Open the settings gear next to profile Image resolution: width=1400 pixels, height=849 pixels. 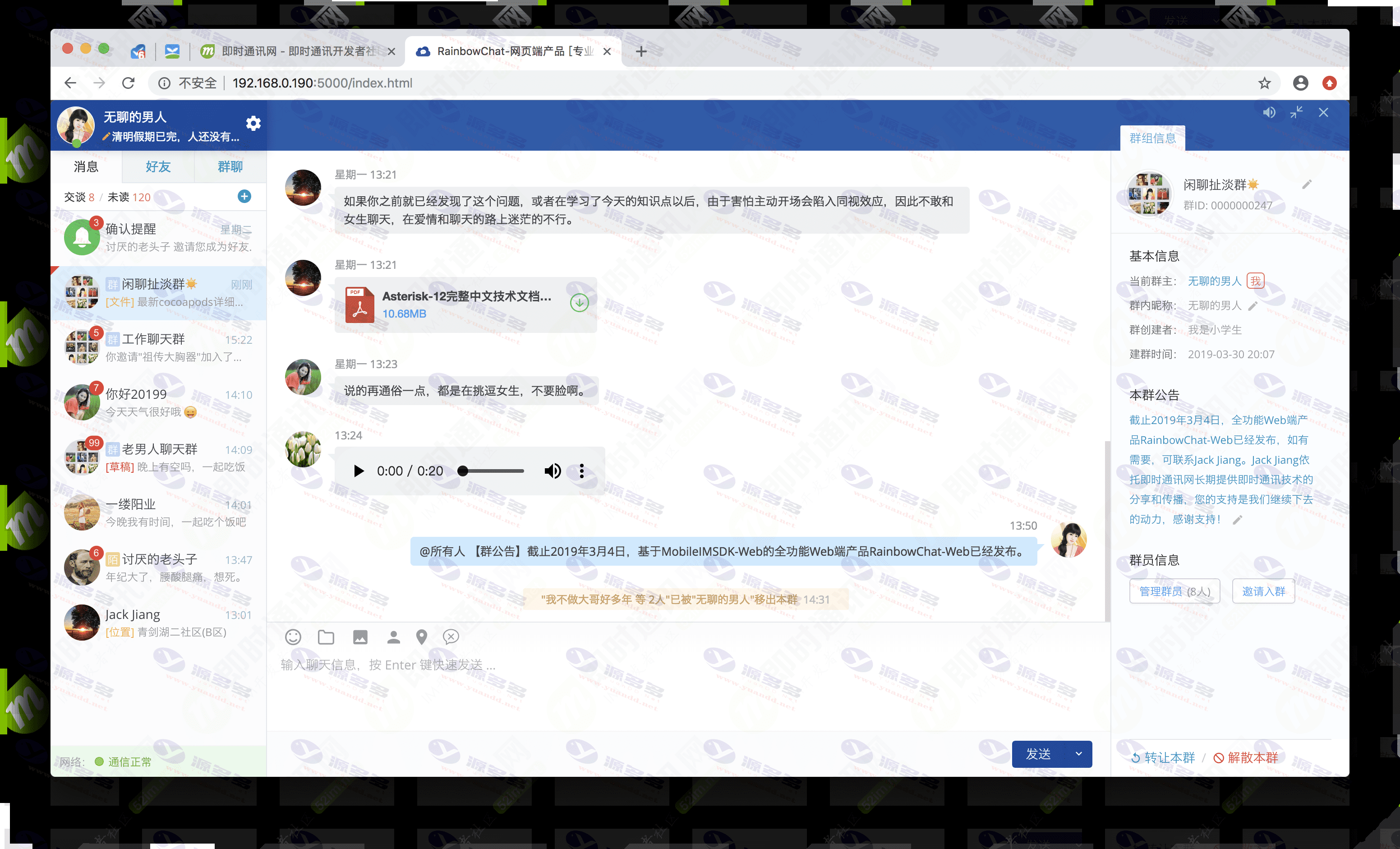[x=253, y=123]
